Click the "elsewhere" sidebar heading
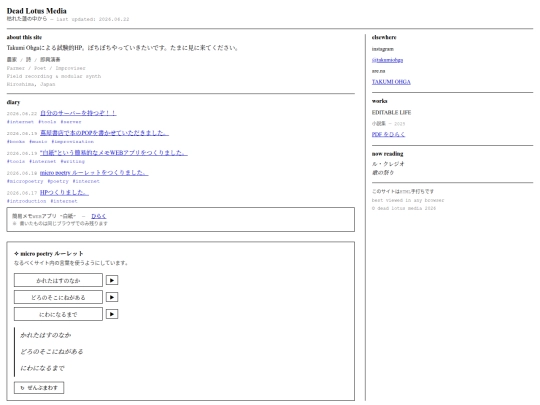This screenshot has width=540, height=405. [x=384, y=37]
